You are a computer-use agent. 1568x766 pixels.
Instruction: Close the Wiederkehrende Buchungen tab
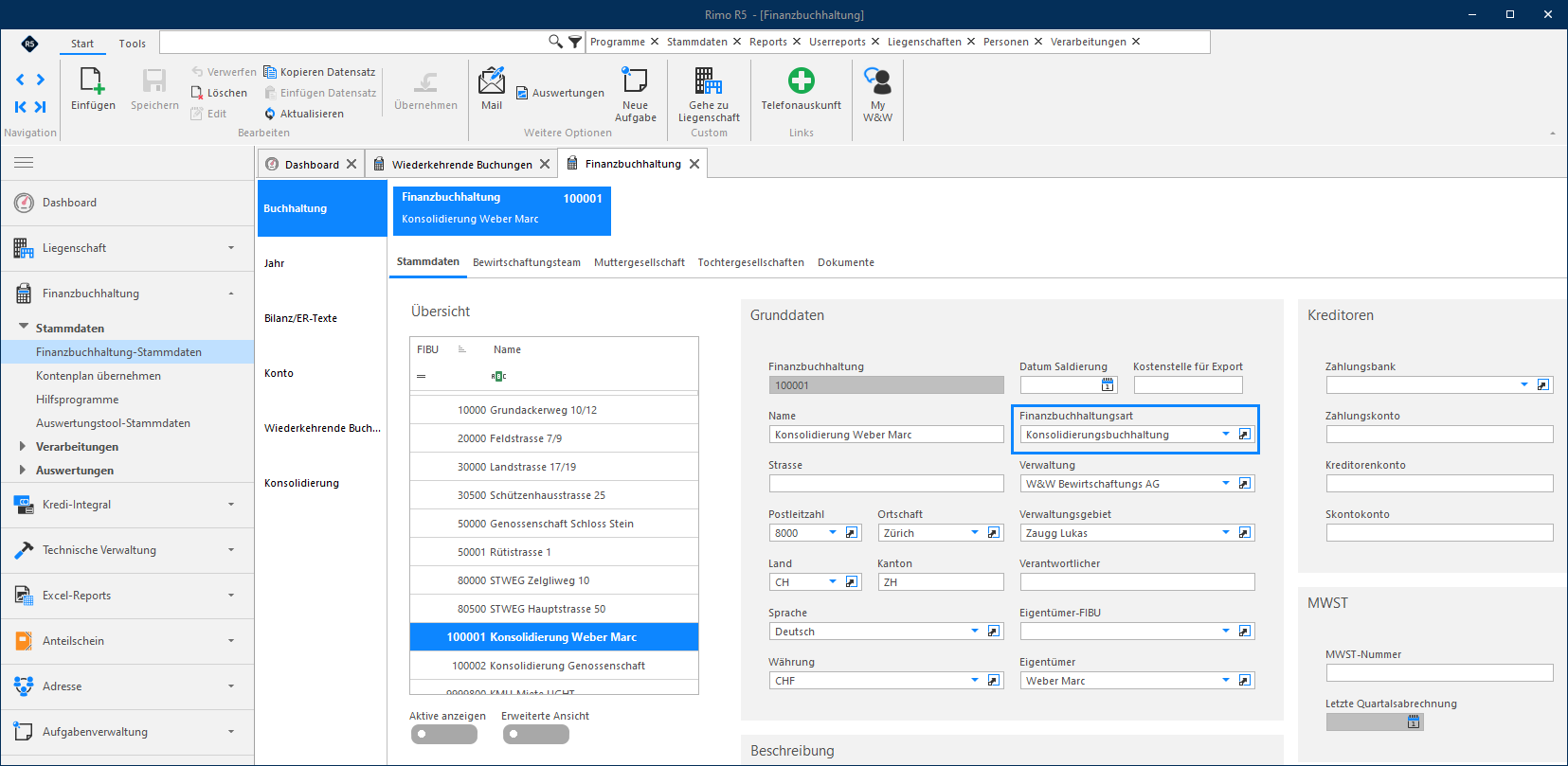point(545,164)
